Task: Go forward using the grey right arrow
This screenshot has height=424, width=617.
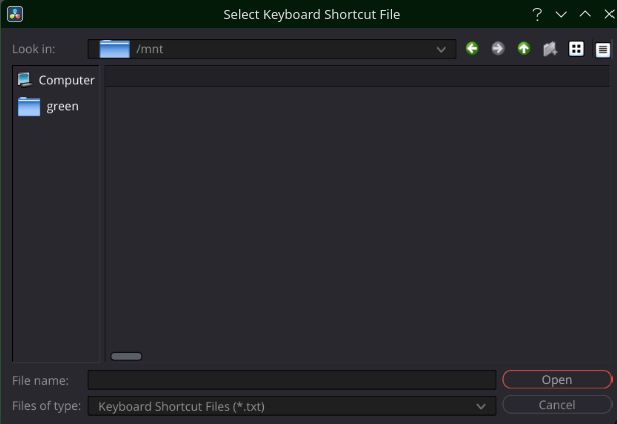Action: [498, 49]
